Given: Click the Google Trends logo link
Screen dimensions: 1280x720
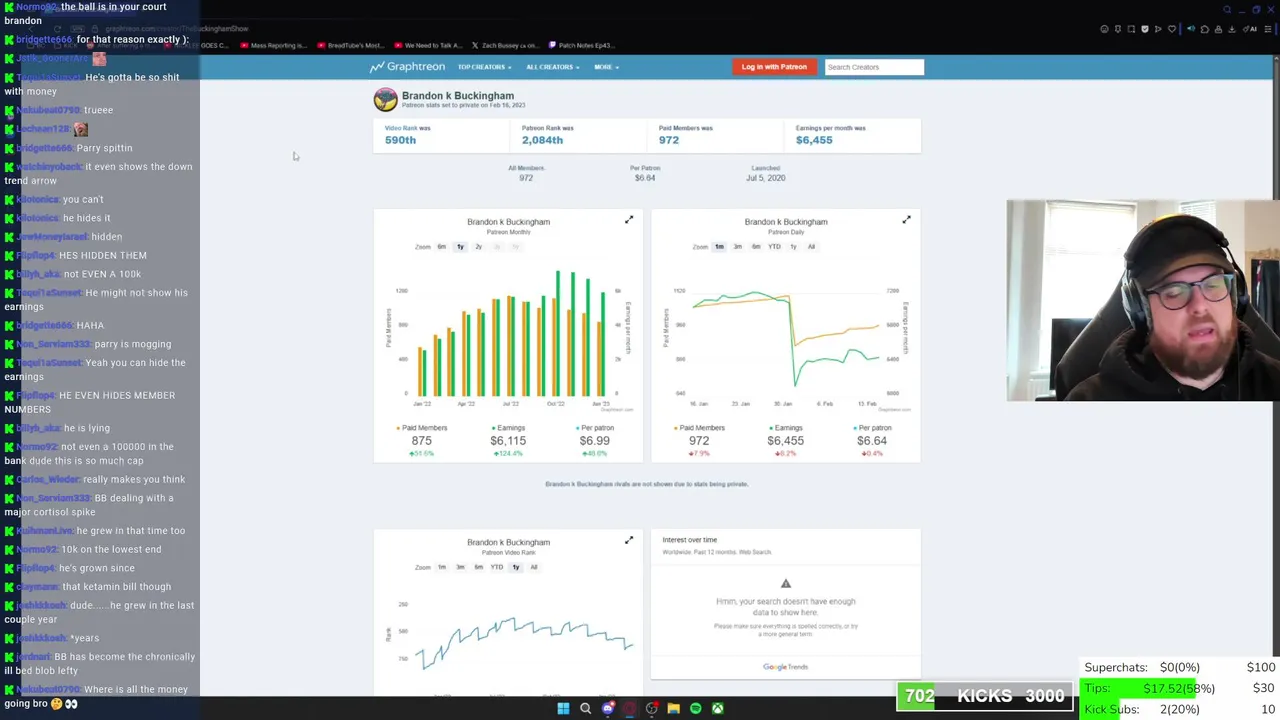Looking at the screenshot, I should (x=785, y=667).
